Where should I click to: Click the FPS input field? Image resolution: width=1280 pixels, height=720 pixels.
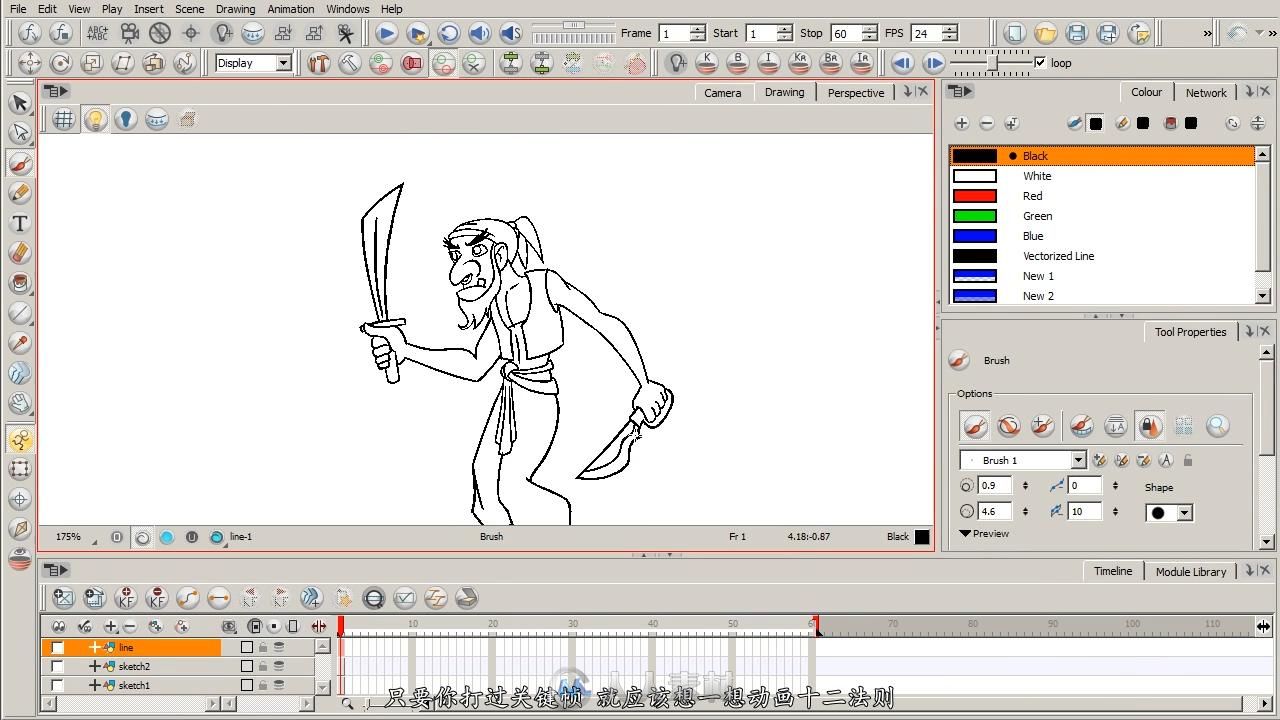point(926,33)
